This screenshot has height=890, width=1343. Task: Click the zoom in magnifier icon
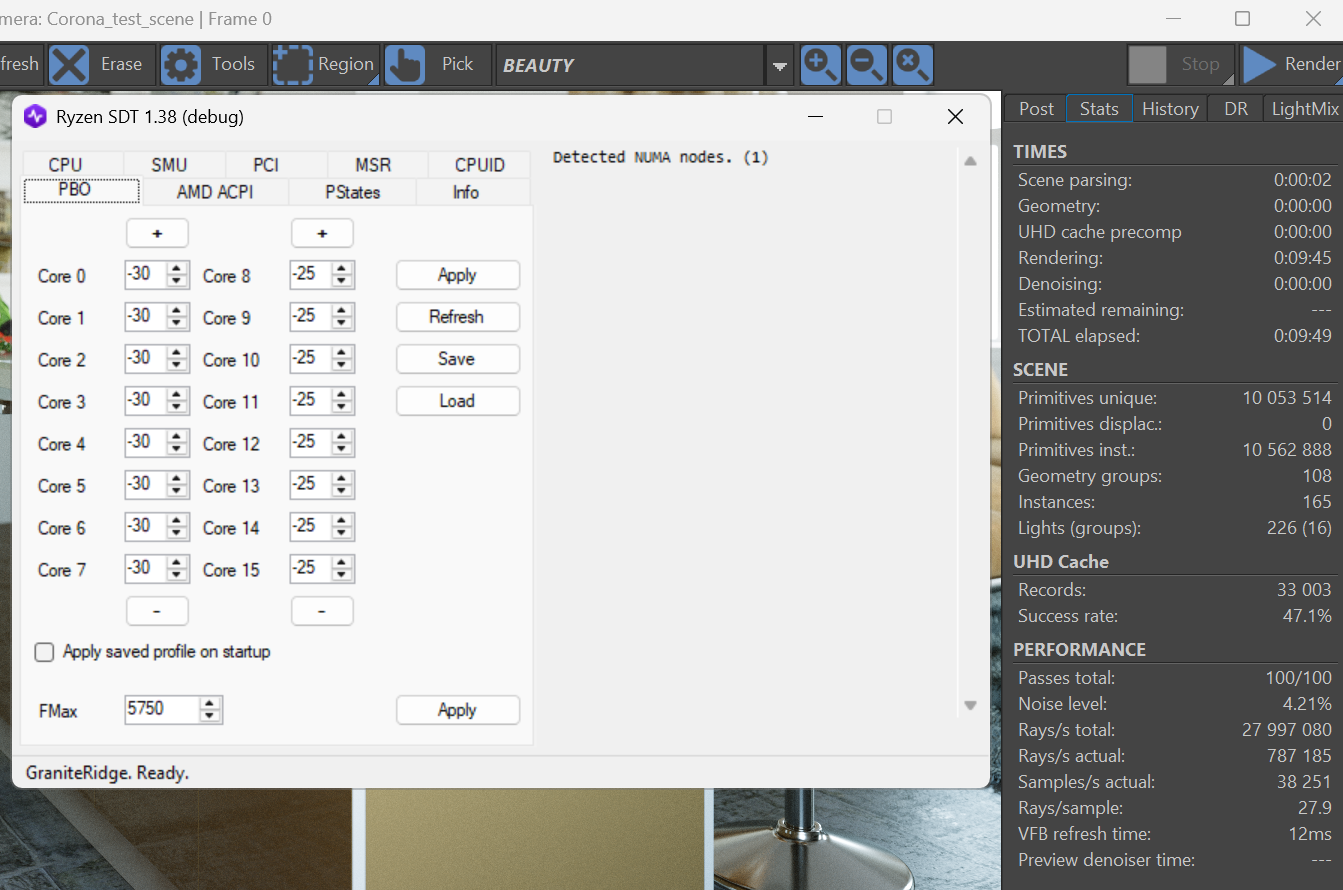point(821,65)
